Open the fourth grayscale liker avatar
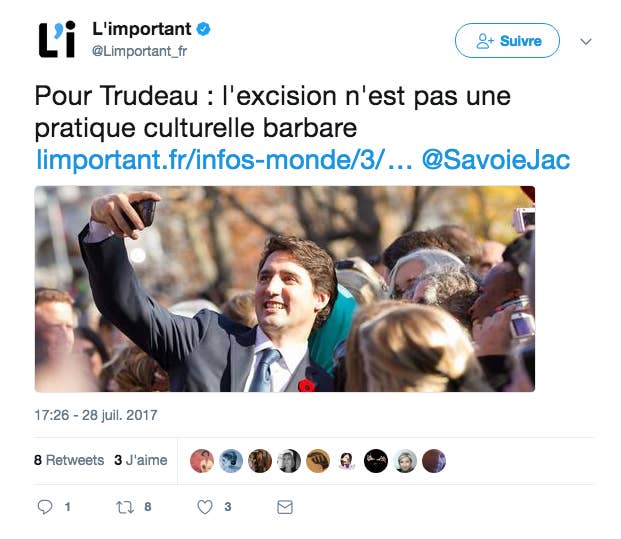The width and height of the screenshot is (621, 539). pyautogui.click(x=289, y=461)
